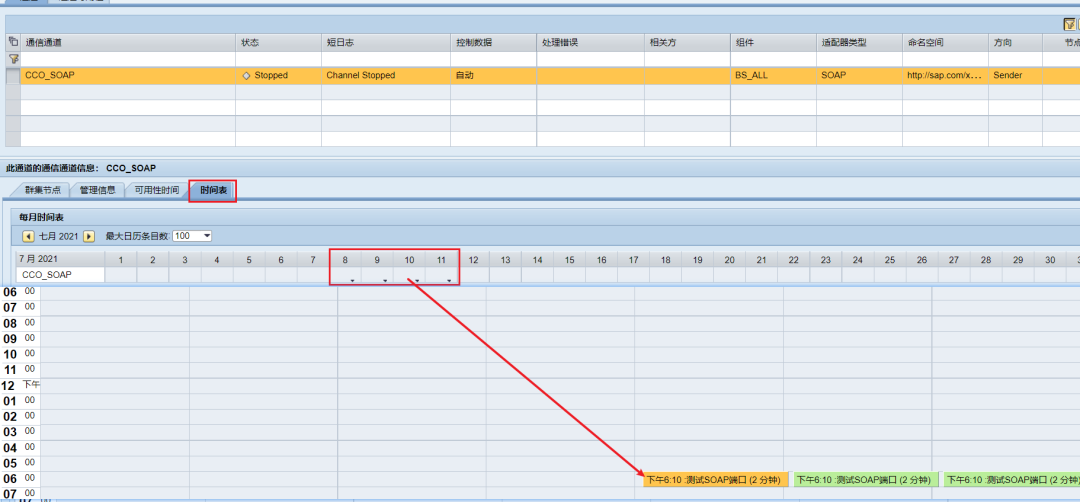Viewport: 1080px width, 502px height.
Task: Click day 23 in the July calendar
Action: tap(825, 260)
